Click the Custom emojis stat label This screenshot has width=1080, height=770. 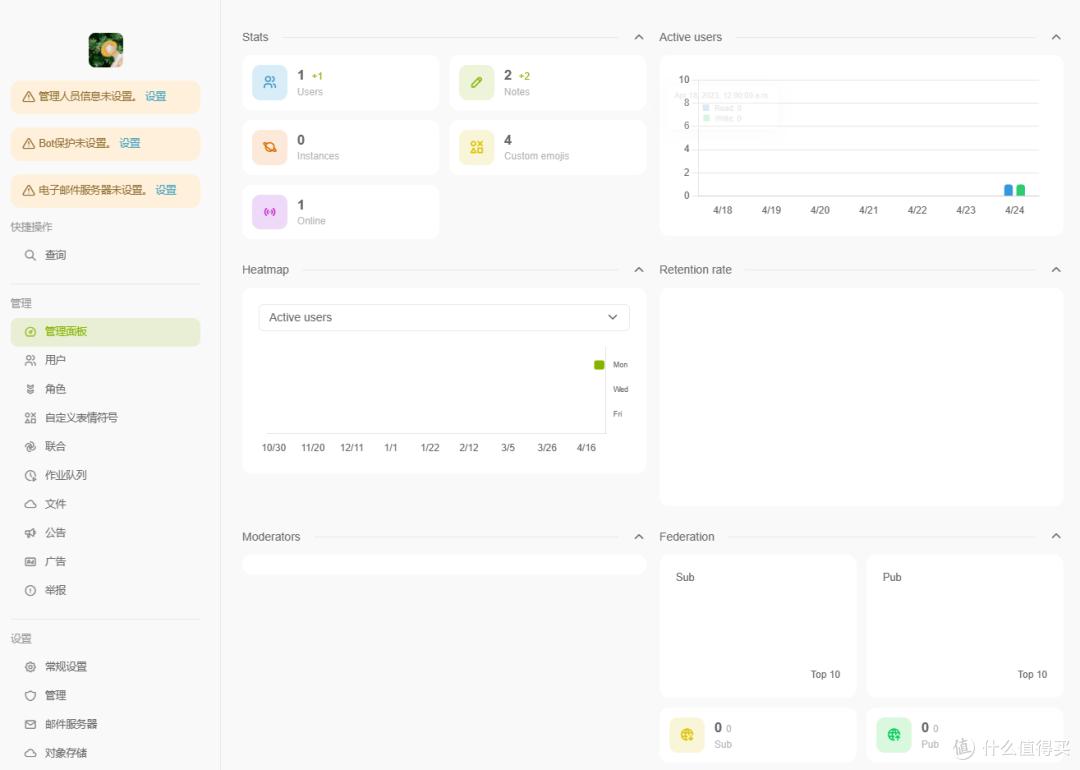pos(537,156)
